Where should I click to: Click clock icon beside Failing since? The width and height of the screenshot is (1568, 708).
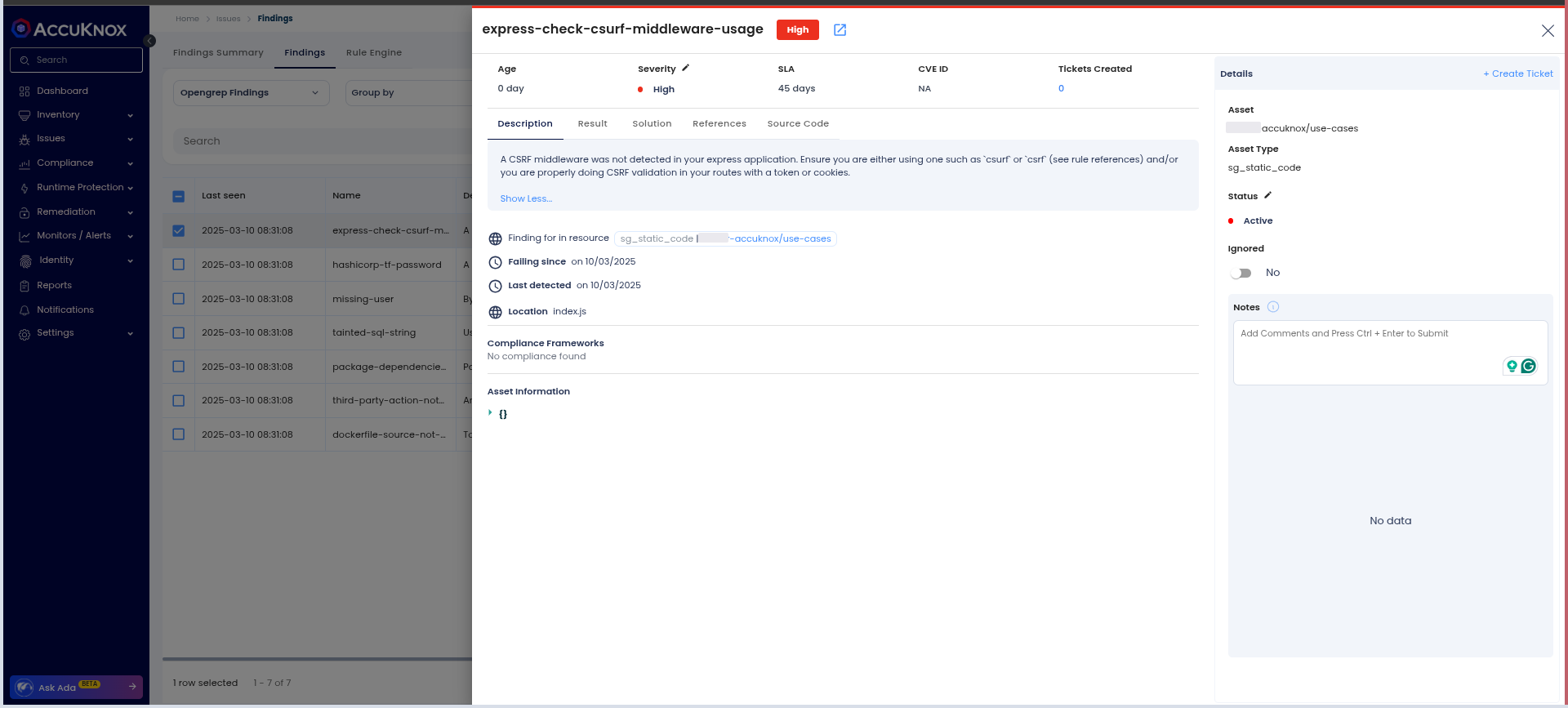click(x=495, y=263)
